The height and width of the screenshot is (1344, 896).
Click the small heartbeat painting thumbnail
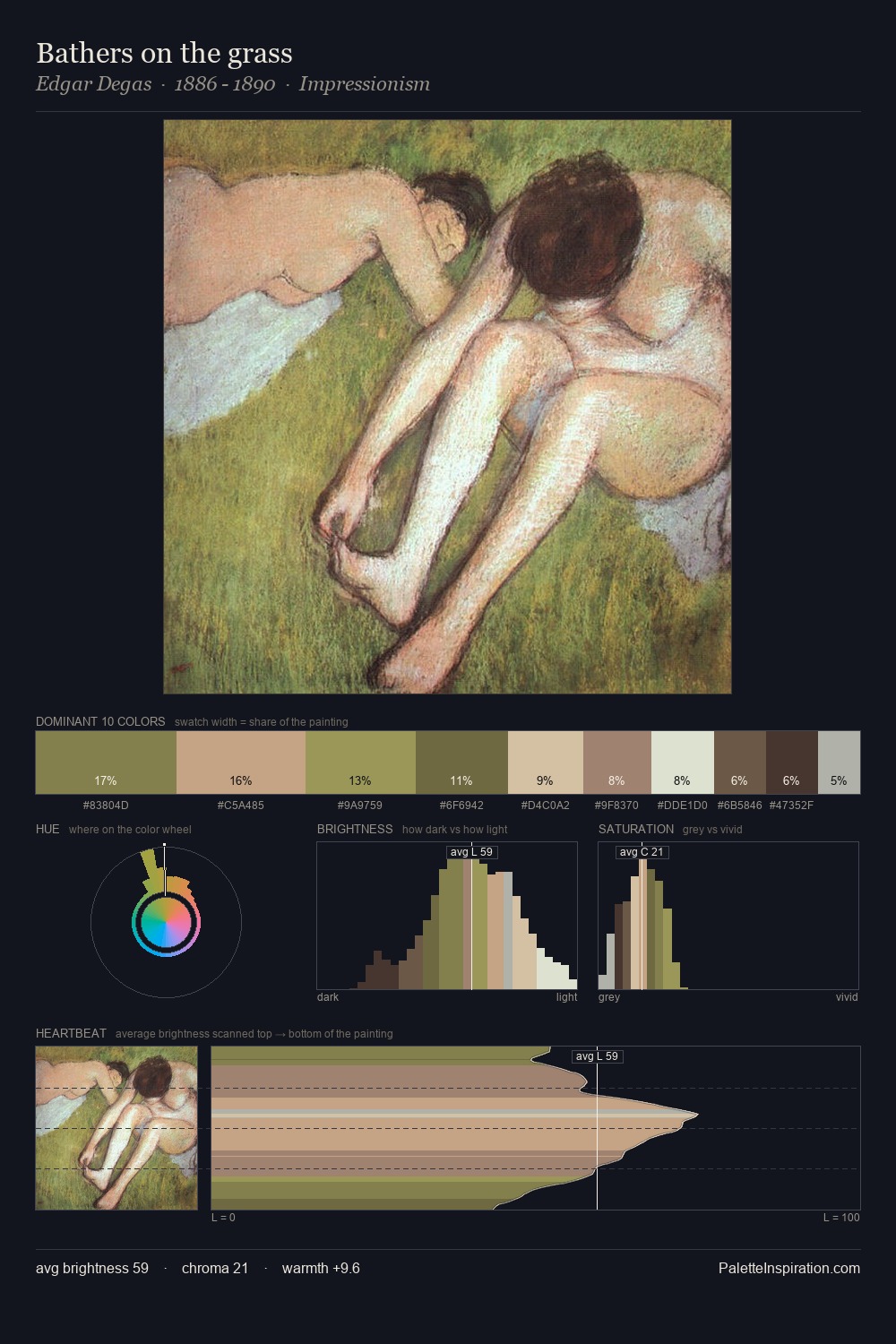[x=116, y=1128]
